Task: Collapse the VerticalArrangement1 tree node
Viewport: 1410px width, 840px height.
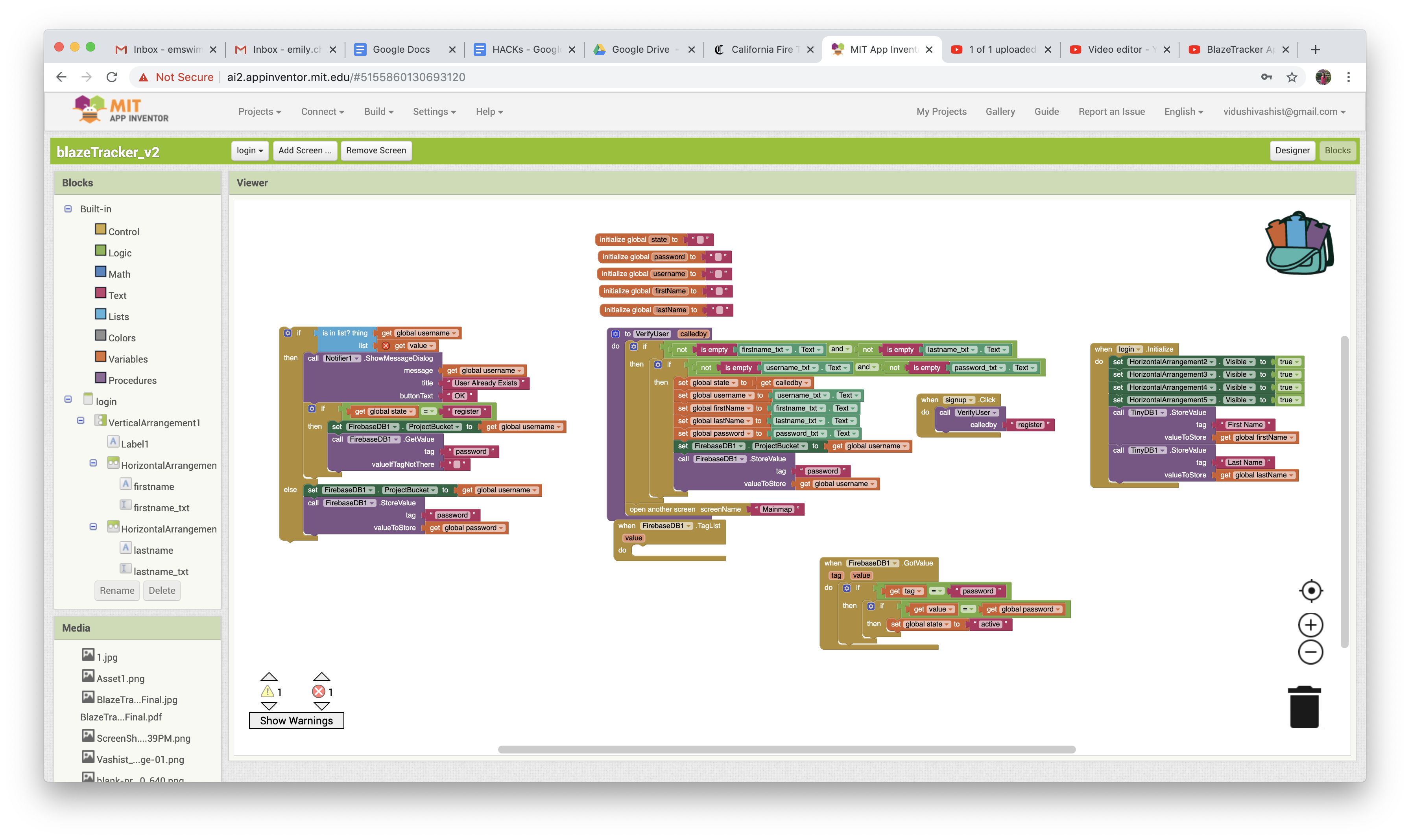Action: pyautogui.click(x=80, y=420)
